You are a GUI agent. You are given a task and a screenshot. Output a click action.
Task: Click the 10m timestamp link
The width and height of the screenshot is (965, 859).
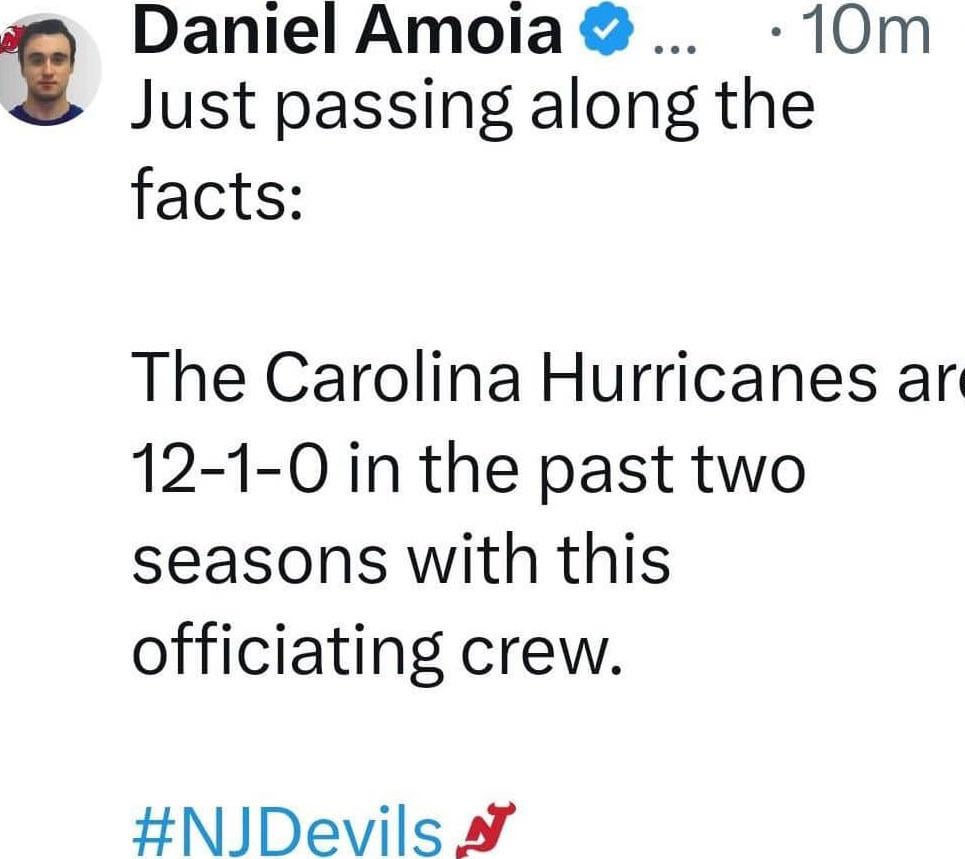tap(863, 28)
